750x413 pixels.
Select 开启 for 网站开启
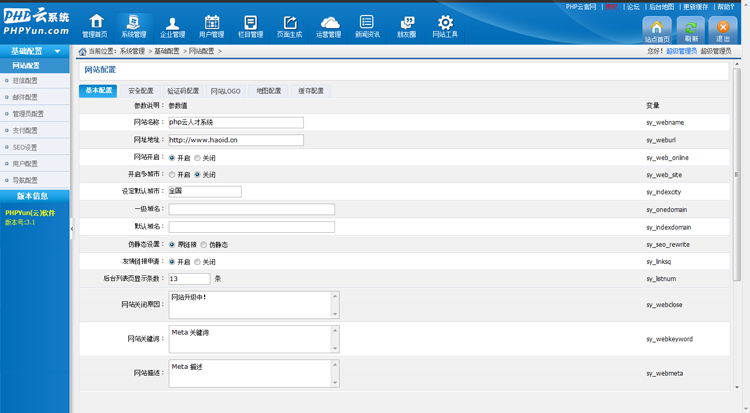172,158
